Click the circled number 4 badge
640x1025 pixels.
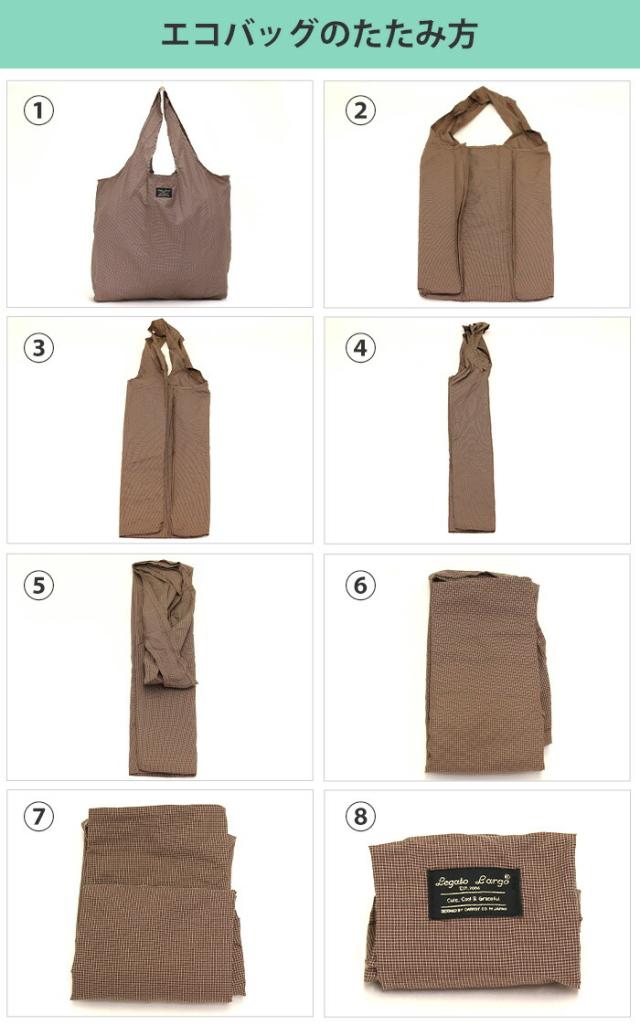(x=360, y=348)
